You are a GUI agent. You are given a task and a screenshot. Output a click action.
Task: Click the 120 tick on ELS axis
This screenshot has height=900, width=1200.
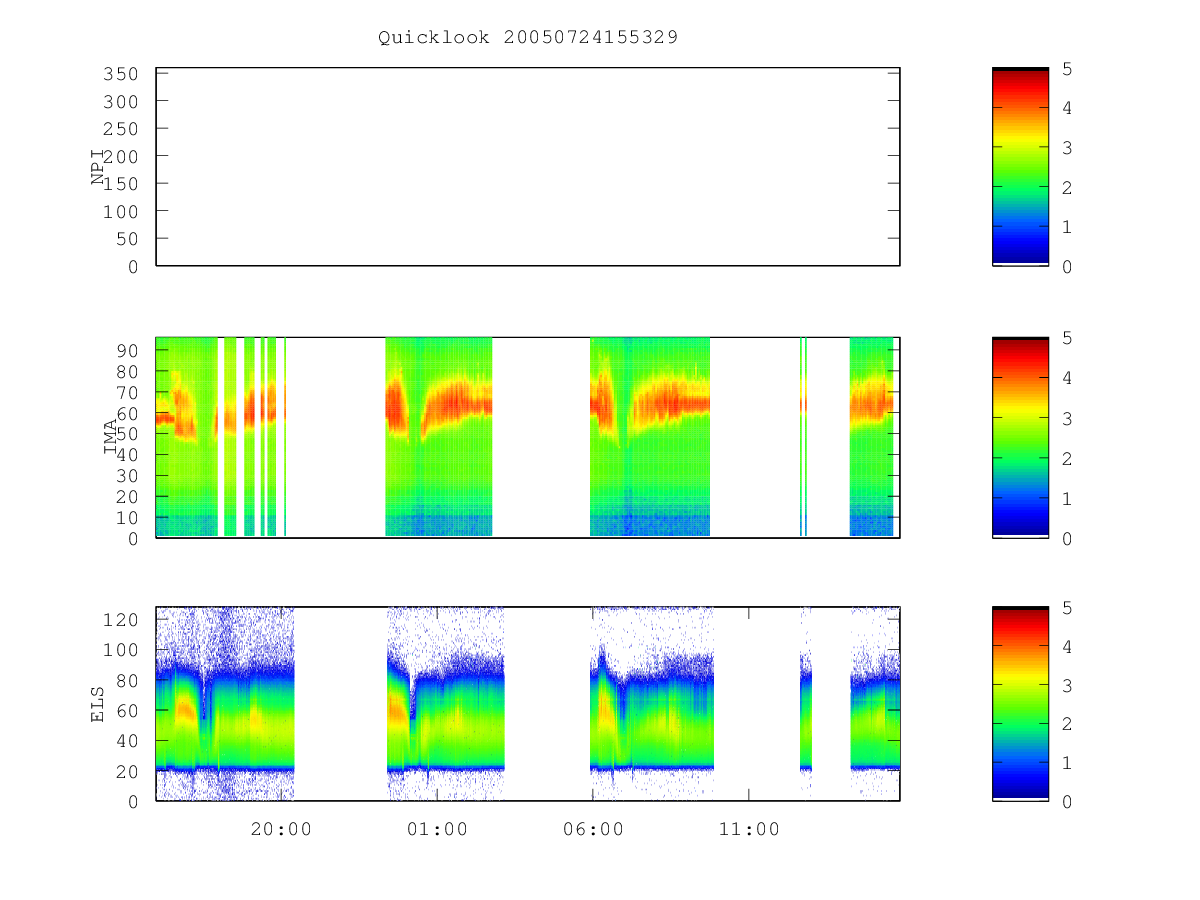coord(119,620)
